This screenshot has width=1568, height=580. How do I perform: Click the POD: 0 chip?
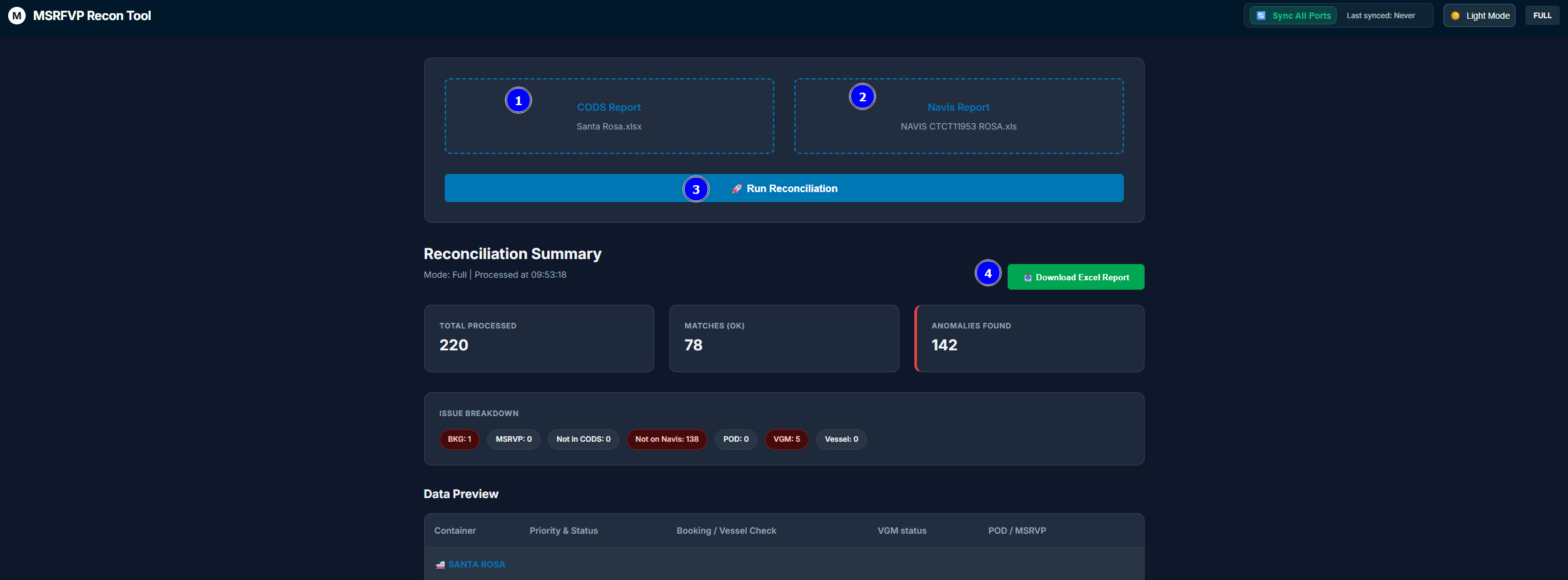[736, 439]
